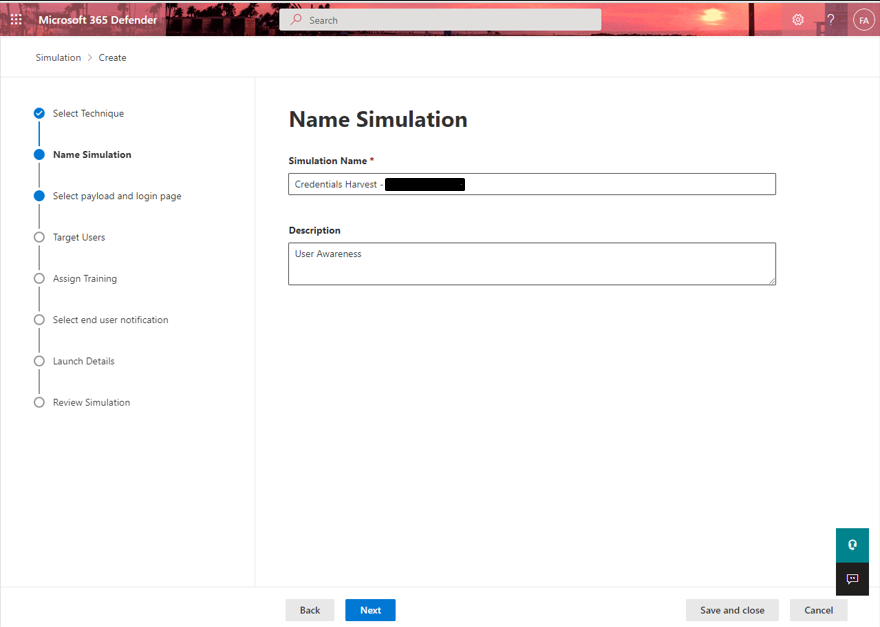Image resolution: width=880 pixels, height=627 pixels.
Task: Go to Simulation via the breadcrumb
Action: (58, 57)
